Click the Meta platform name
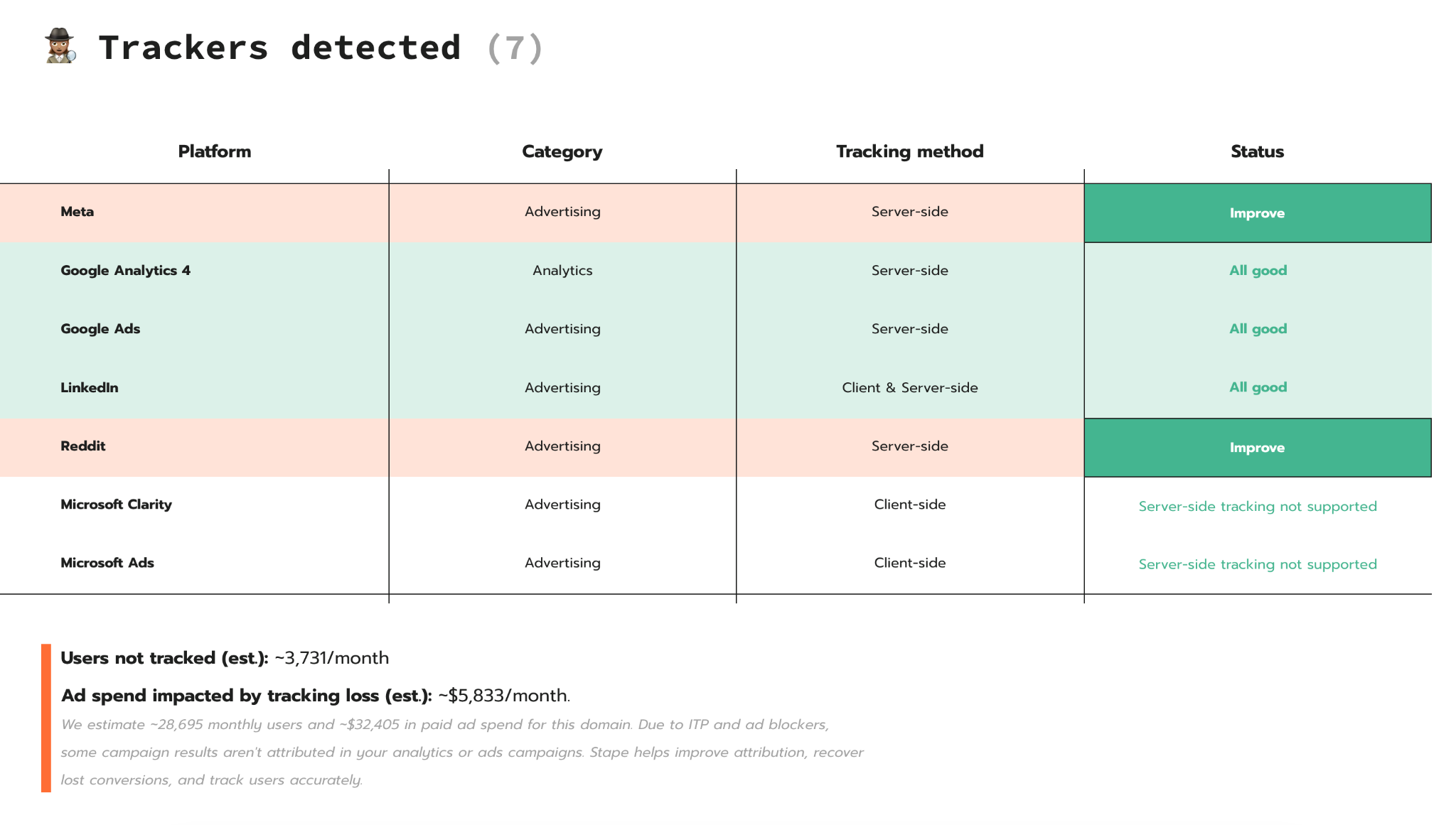 (x=77, y=212)
